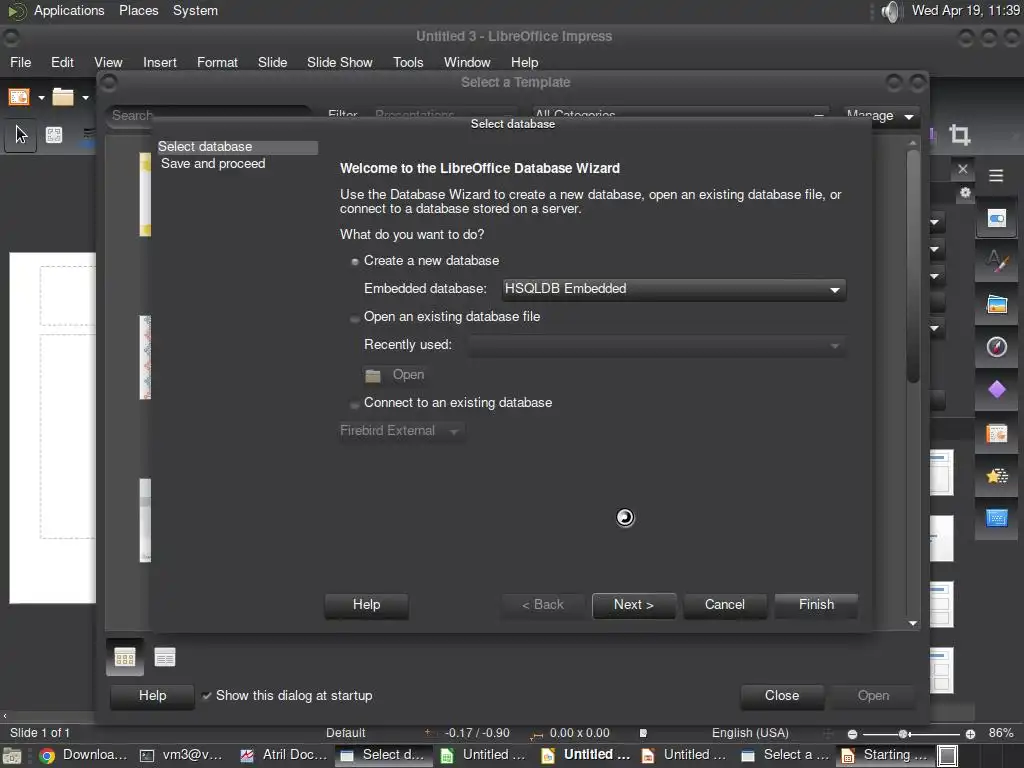
Task: Click the volume speaker icon in panel
Action: pyautogui.click(x=890, y=11)
